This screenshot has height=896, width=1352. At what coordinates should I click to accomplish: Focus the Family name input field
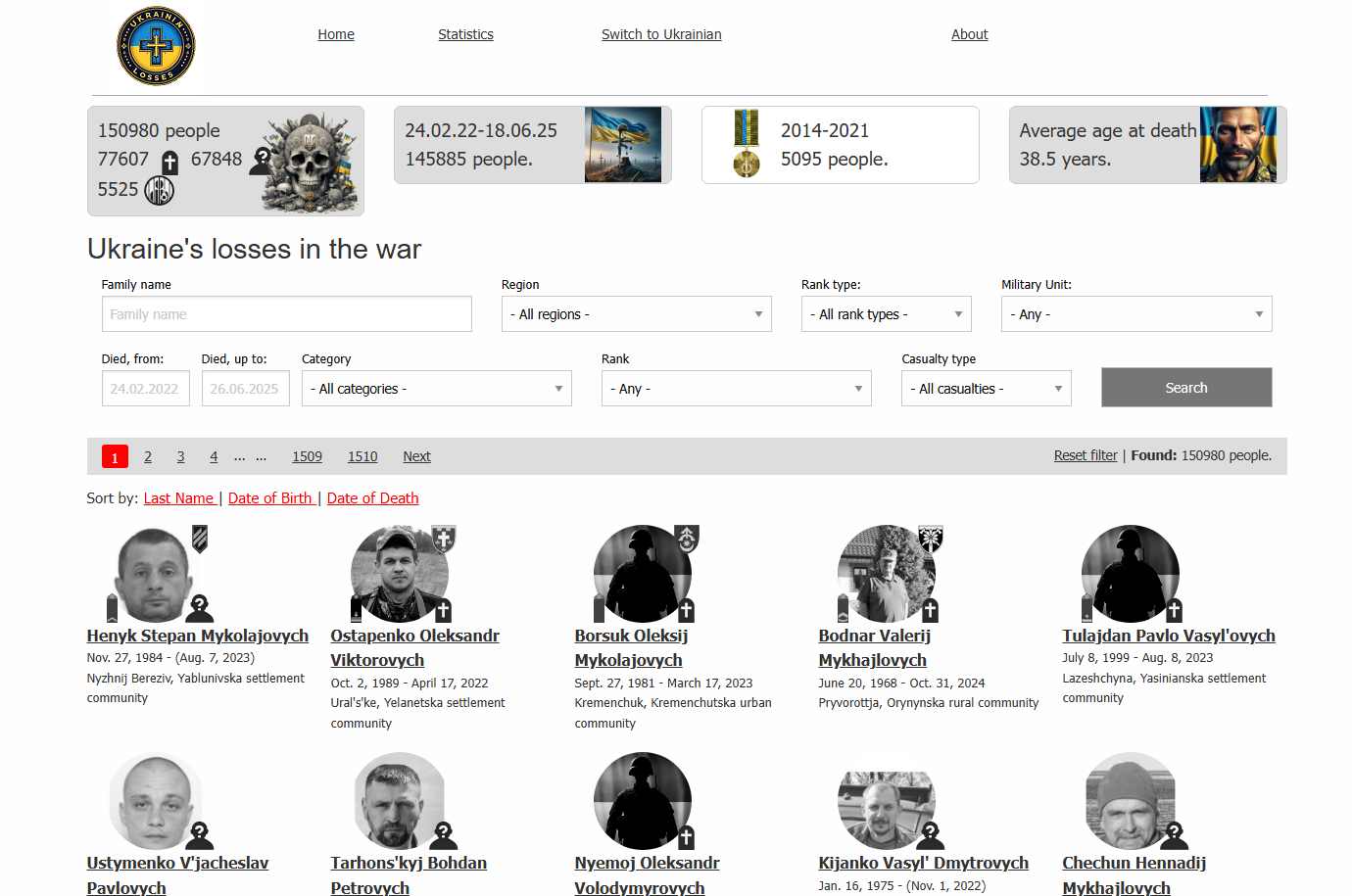(287, 314)
